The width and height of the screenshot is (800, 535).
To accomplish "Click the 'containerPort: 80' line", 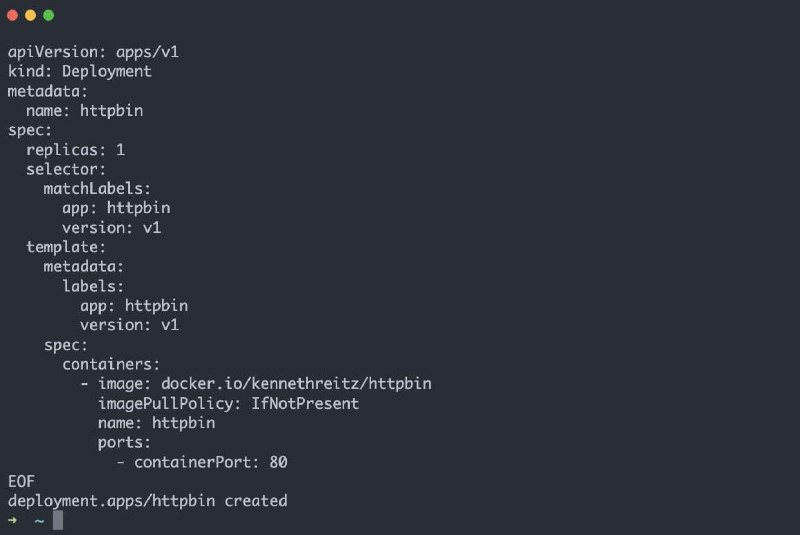I will pos(211,462).
